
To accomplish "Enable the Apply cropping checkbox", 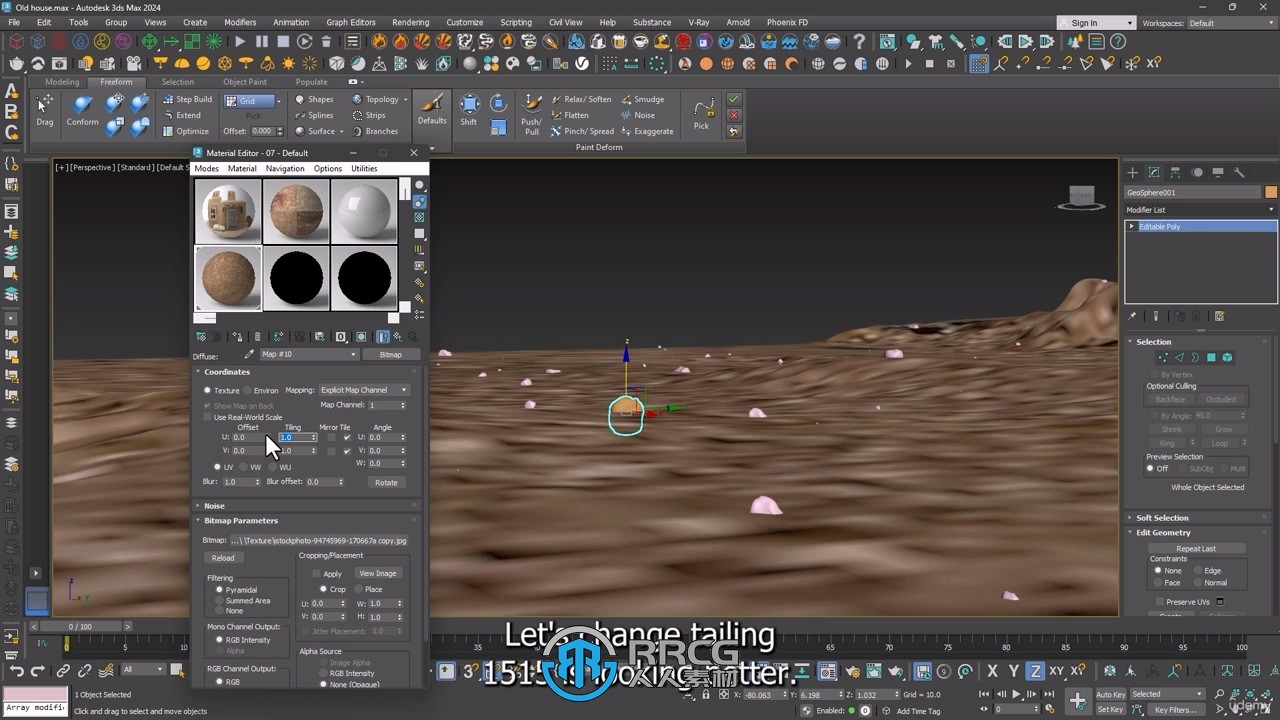I will (x=316, y=574).
